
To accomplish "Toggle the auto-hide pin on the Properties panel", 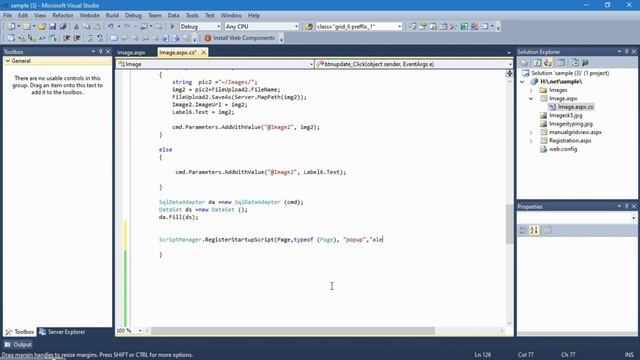I will pos(626,207).
